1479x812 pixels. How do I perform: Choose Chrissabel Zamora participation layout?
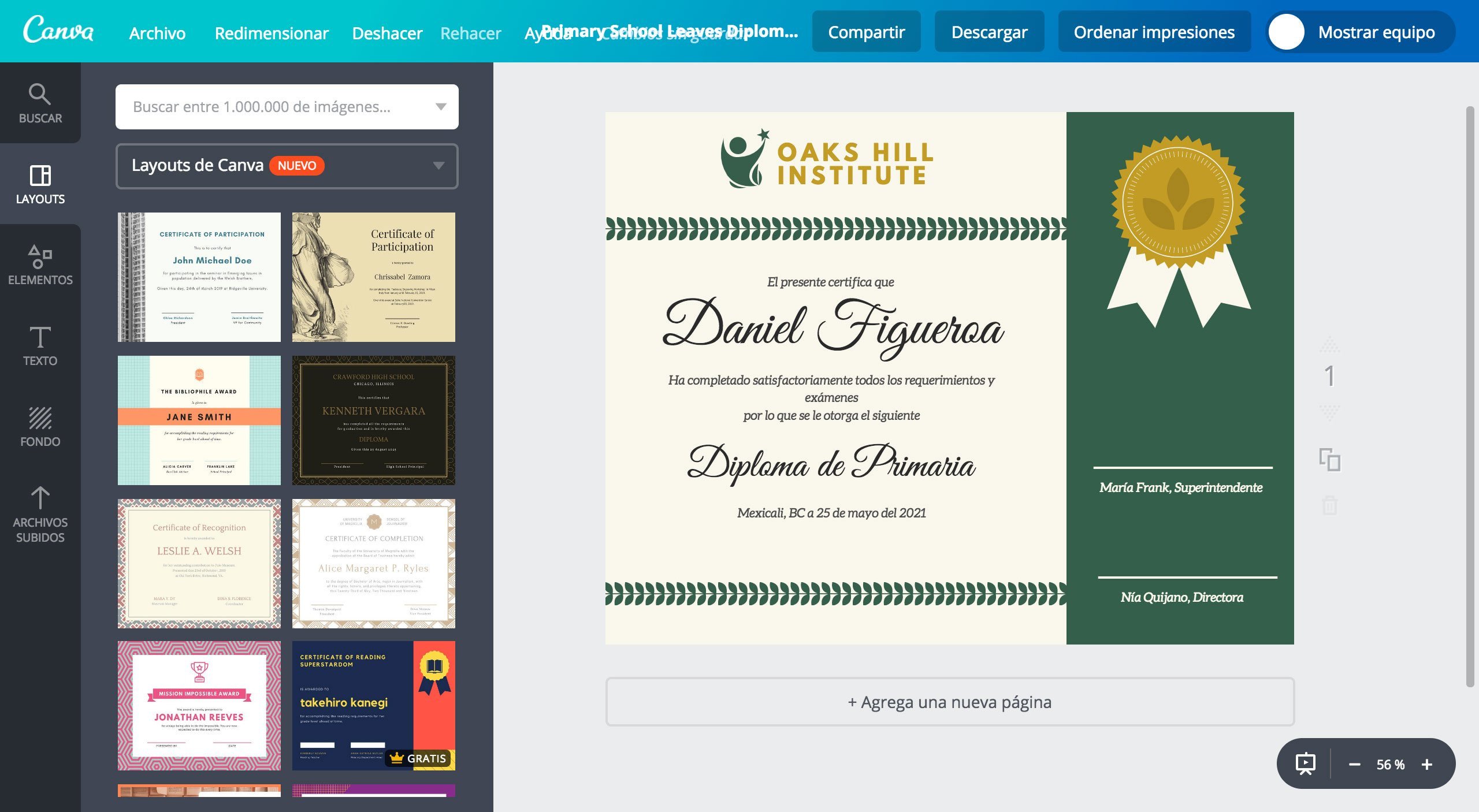click(x=374, y=277)
